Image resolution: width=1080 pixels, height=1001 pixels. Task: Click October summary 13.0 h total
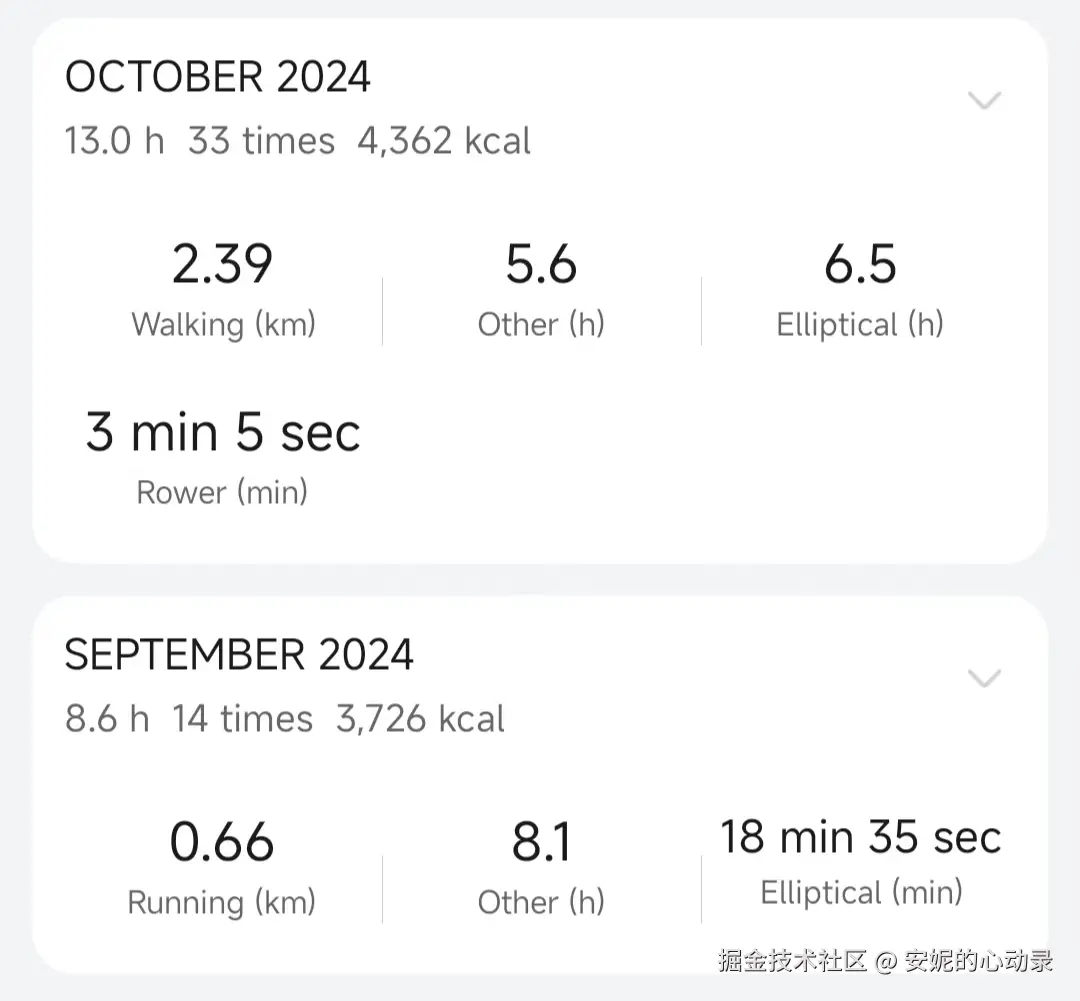coord(114,141)
